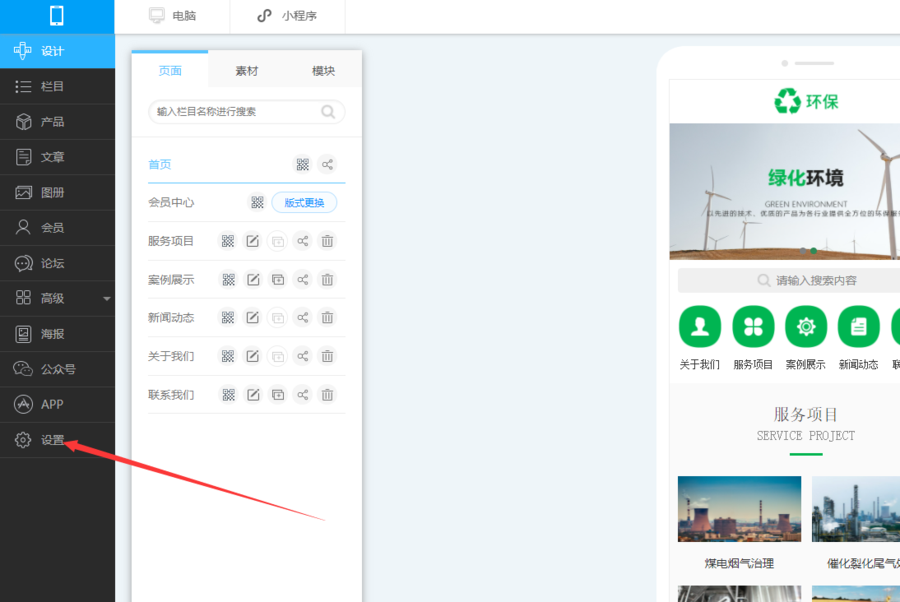
Task: Open 设置 in the sidebar
Action: tap(57, 440)
